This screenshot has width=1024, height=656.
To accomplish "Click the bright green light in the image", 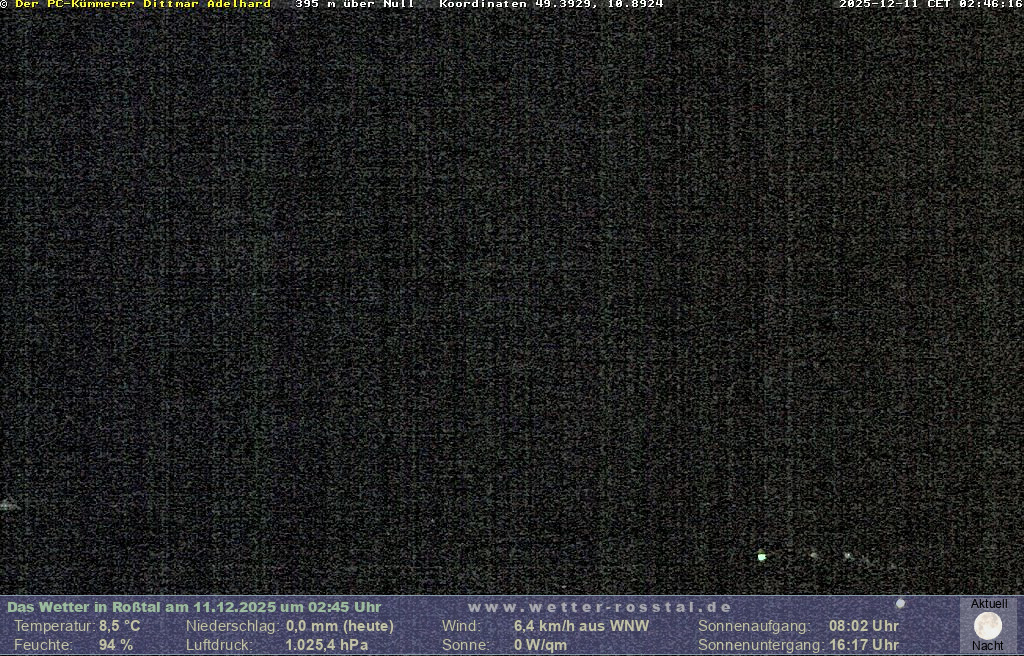I will pos(762,556).
